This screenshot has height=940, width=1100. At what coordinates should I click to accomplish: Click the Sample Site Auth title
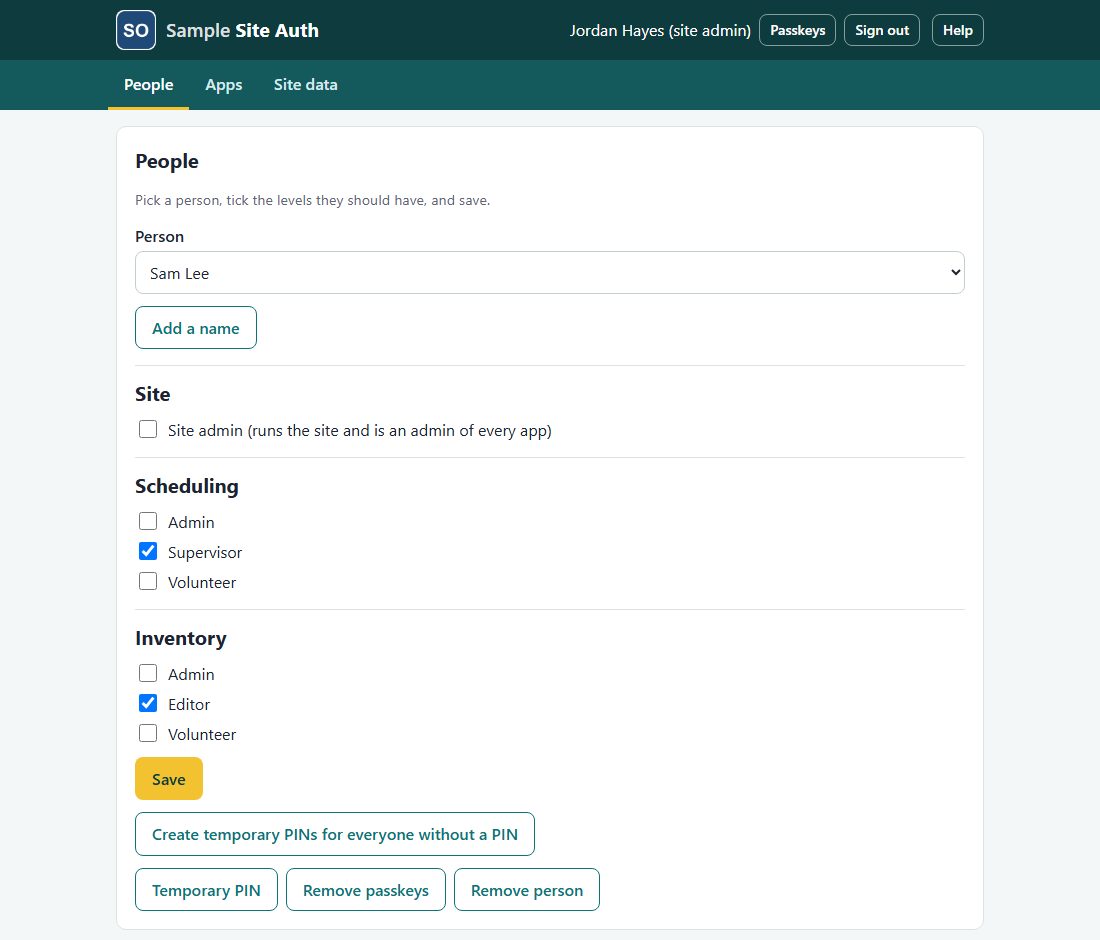pyautogui.click(x=242, y=30)
